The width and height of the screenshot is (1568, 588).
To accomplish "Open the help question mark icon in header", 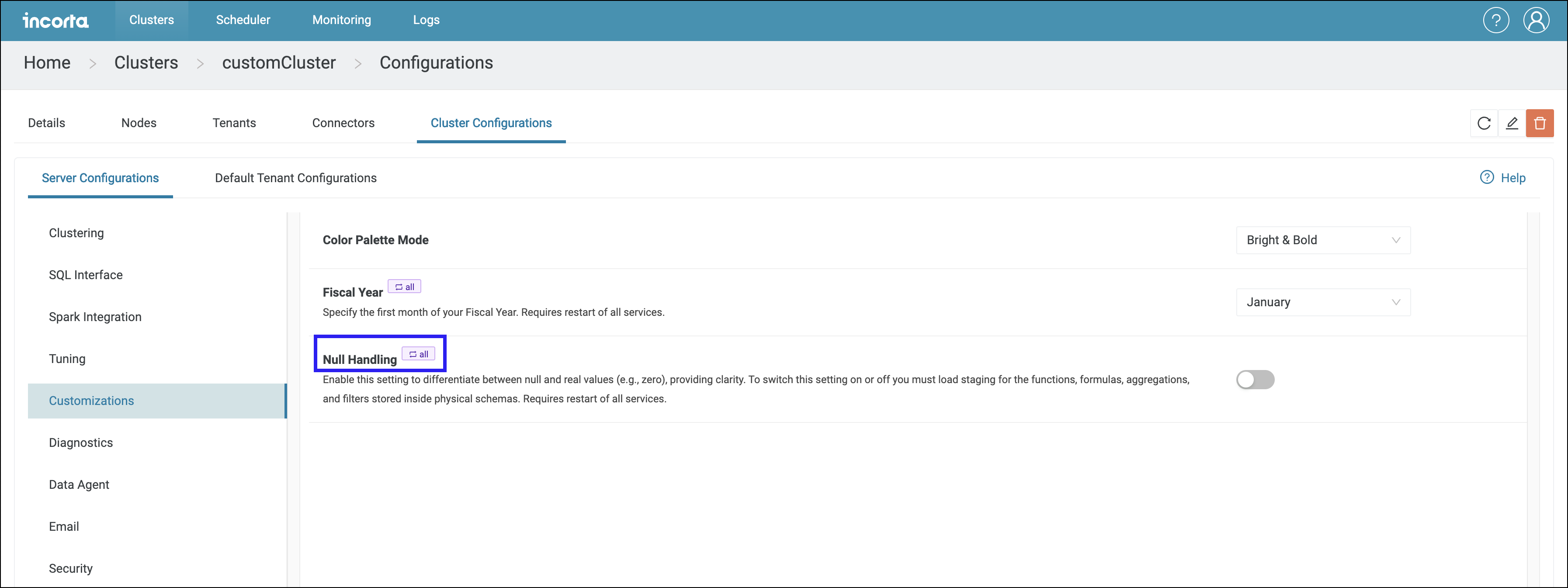I will click(x=1495, y=20).
